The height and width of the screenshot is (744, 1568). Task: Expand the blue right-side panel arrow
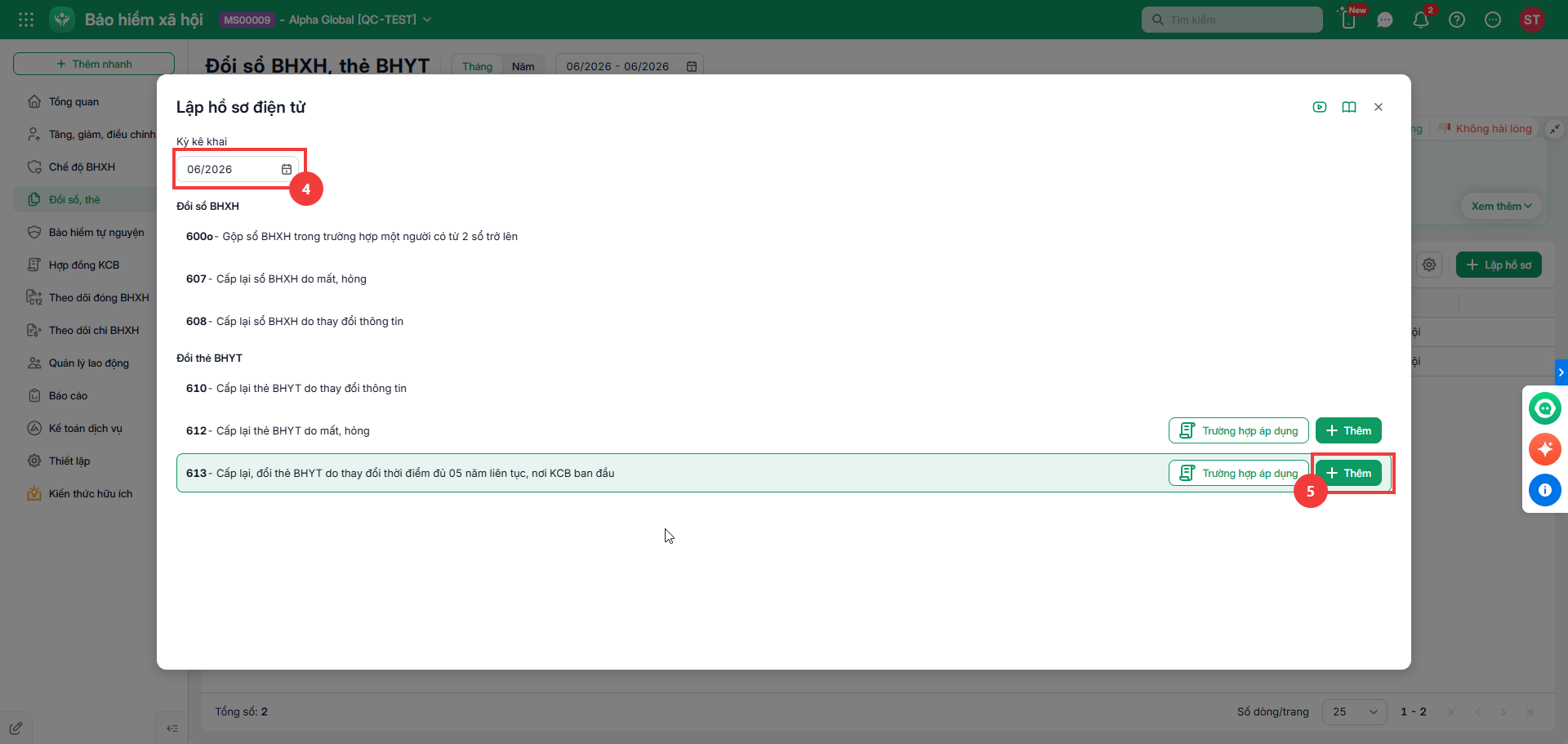pos(1561,372)
